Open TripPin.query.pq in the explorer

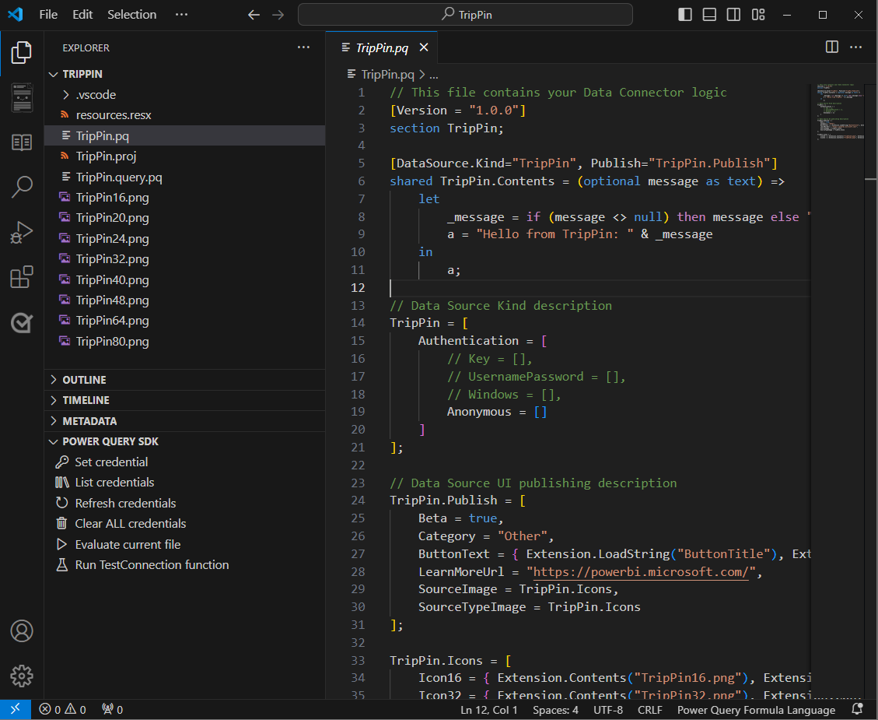tap(118, 177)
